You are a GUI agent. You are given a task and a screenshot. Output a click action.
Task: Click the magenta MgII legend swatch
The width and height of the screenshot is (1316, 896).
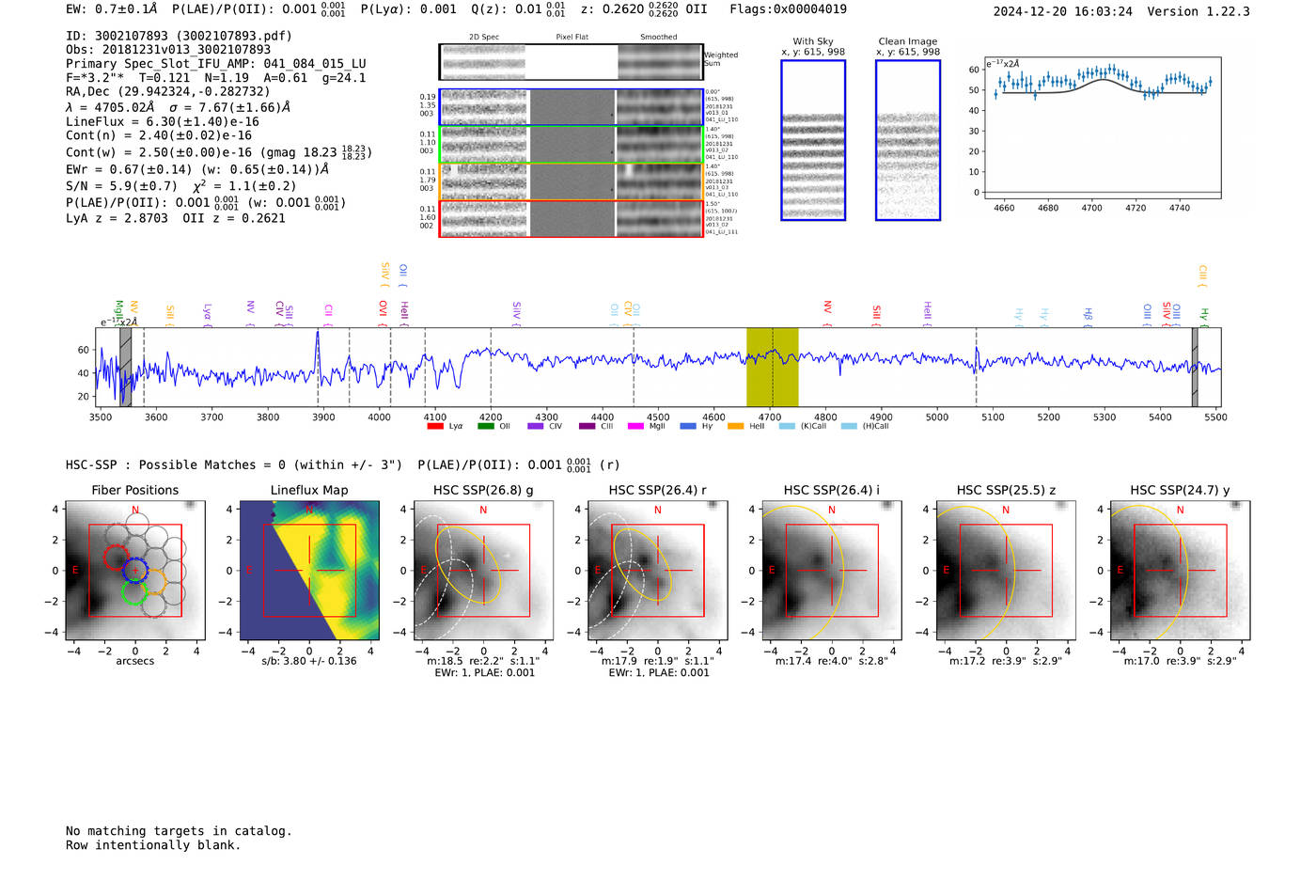636,426
